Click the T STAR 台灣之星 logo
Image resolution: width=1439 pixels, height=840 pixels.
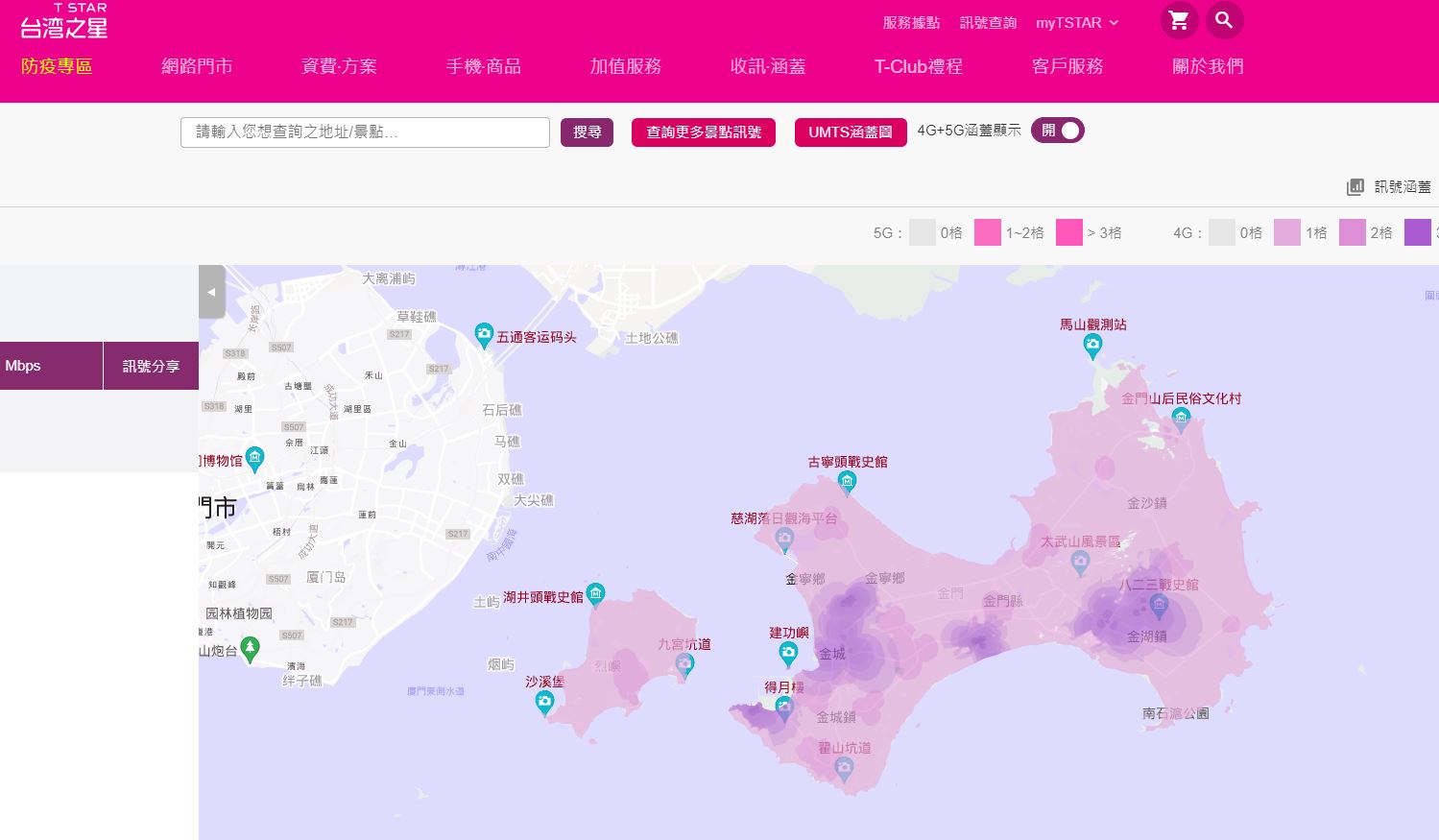point(64,22)
